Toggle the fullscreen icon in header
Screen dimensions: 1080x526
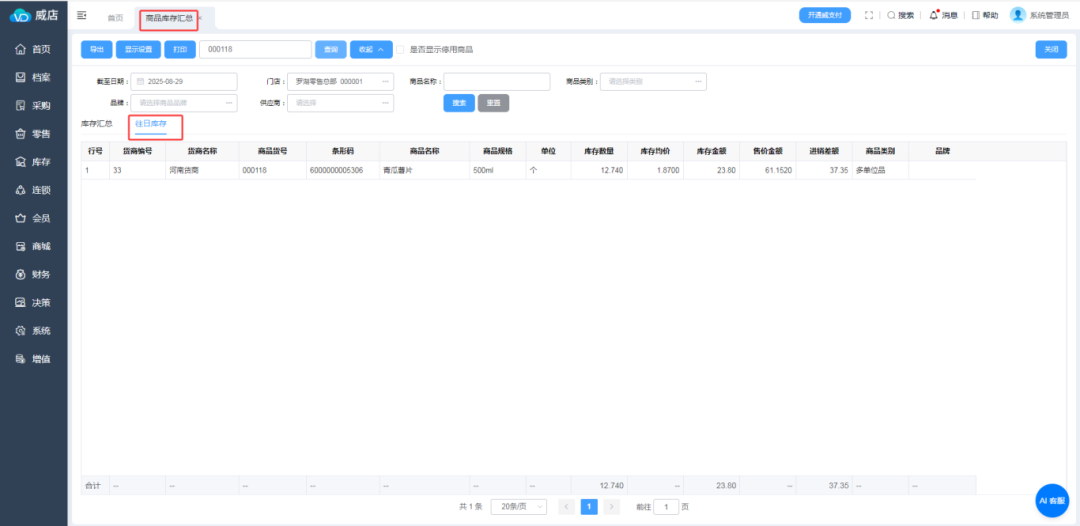tap(869, 15)
